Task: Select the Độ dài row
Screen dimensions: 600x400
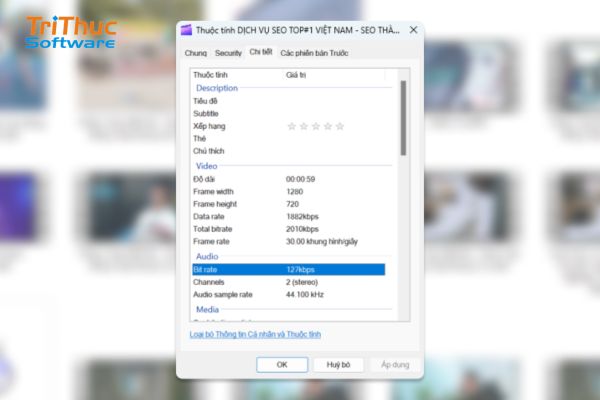Action: pos(289,179)
